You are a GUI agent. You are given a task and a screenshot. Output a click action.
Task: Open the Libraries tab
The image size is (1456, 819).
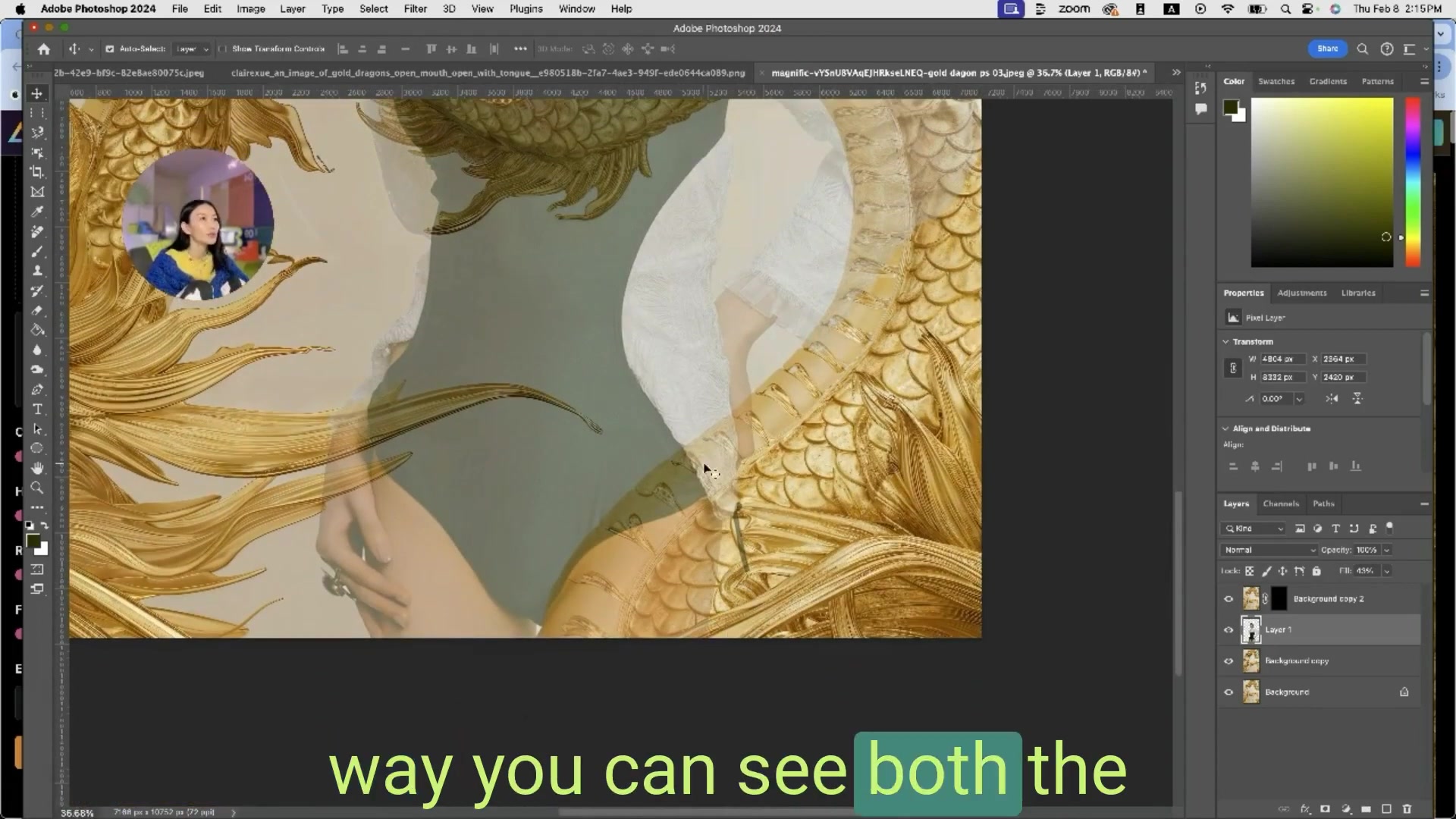point(1358,293)
